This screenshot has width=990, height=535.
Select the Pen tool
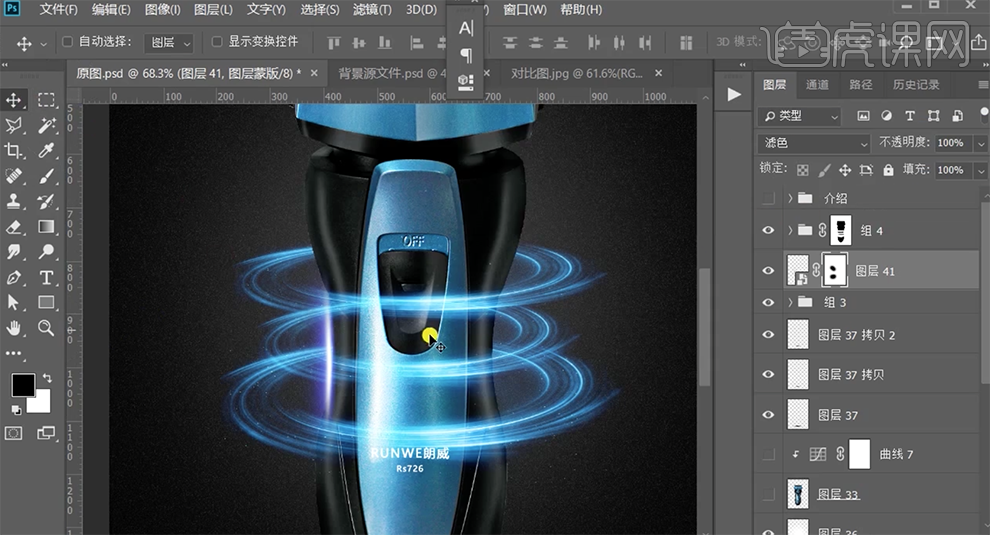[x=14, y=277]
